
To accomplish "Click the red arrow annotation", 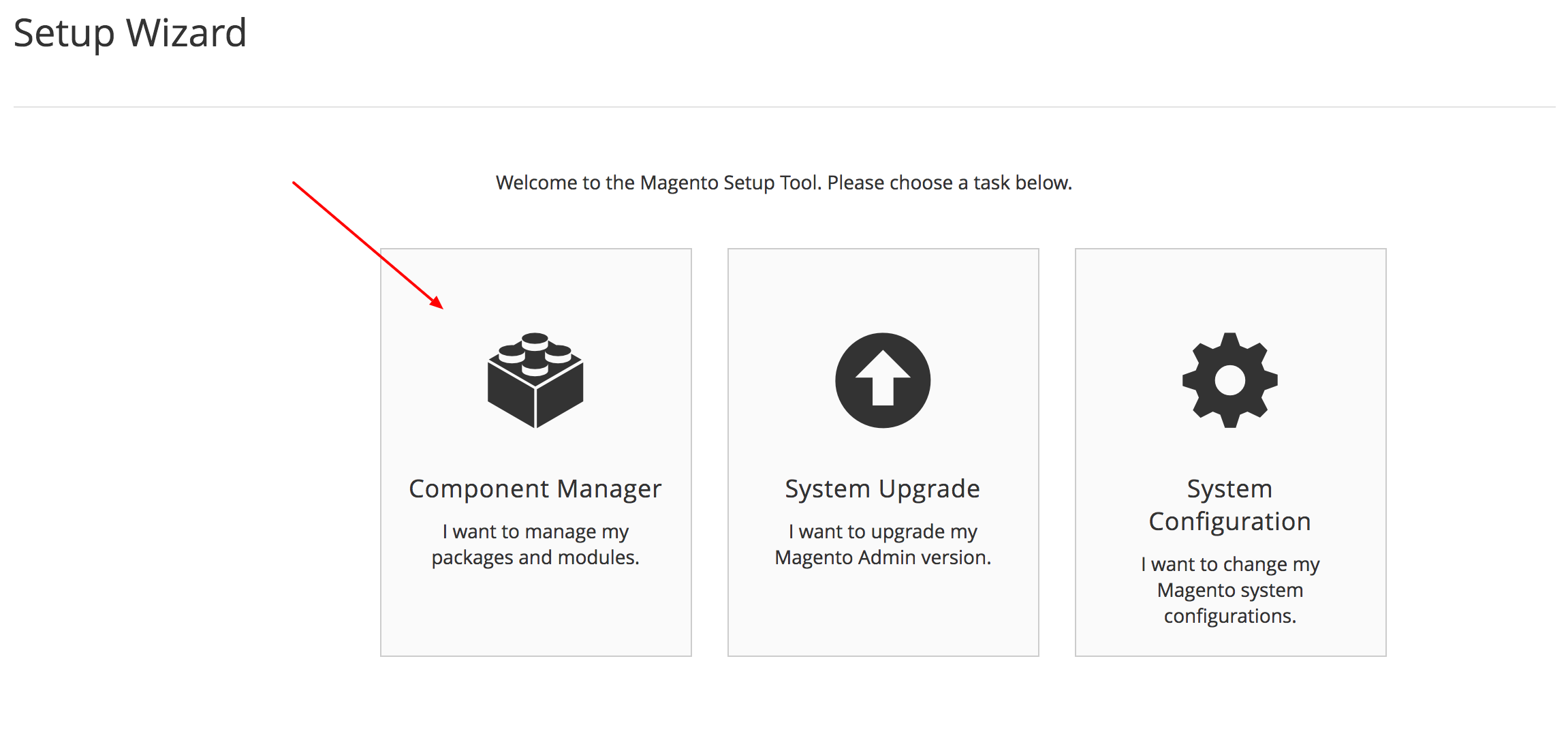I will [368, 245].
